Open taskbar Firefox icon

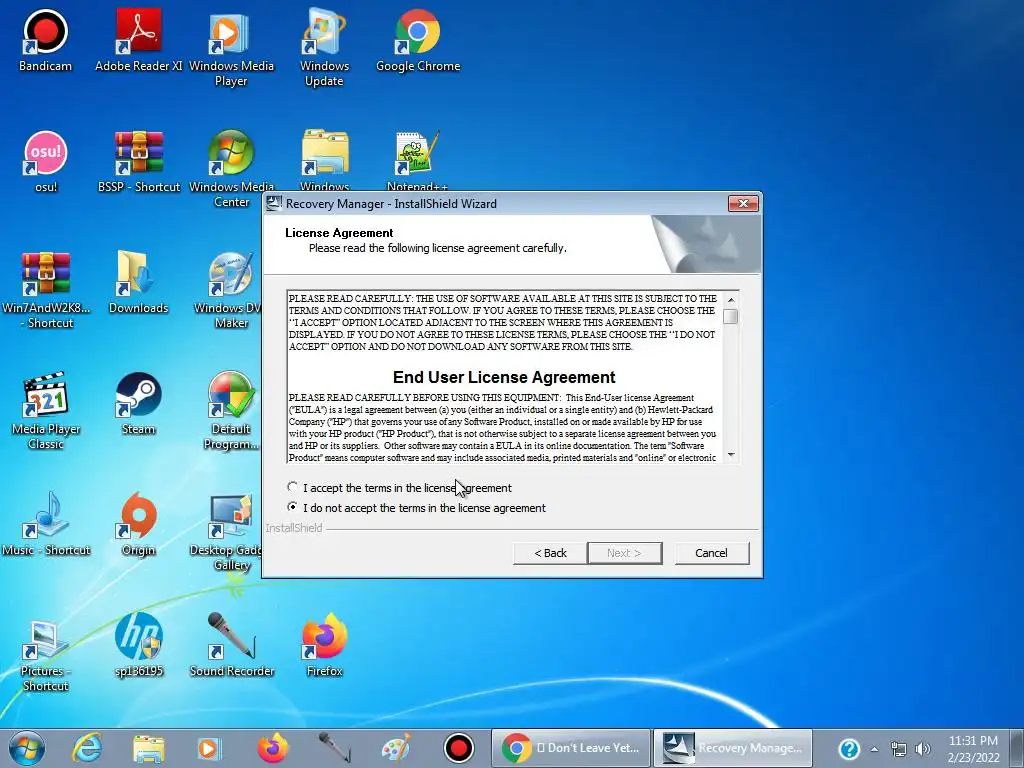273,748
